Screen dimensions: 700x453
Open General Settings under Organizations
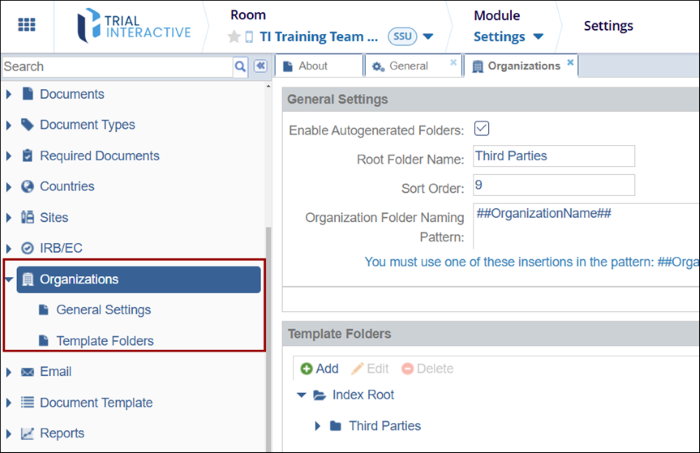pos(103,310)
